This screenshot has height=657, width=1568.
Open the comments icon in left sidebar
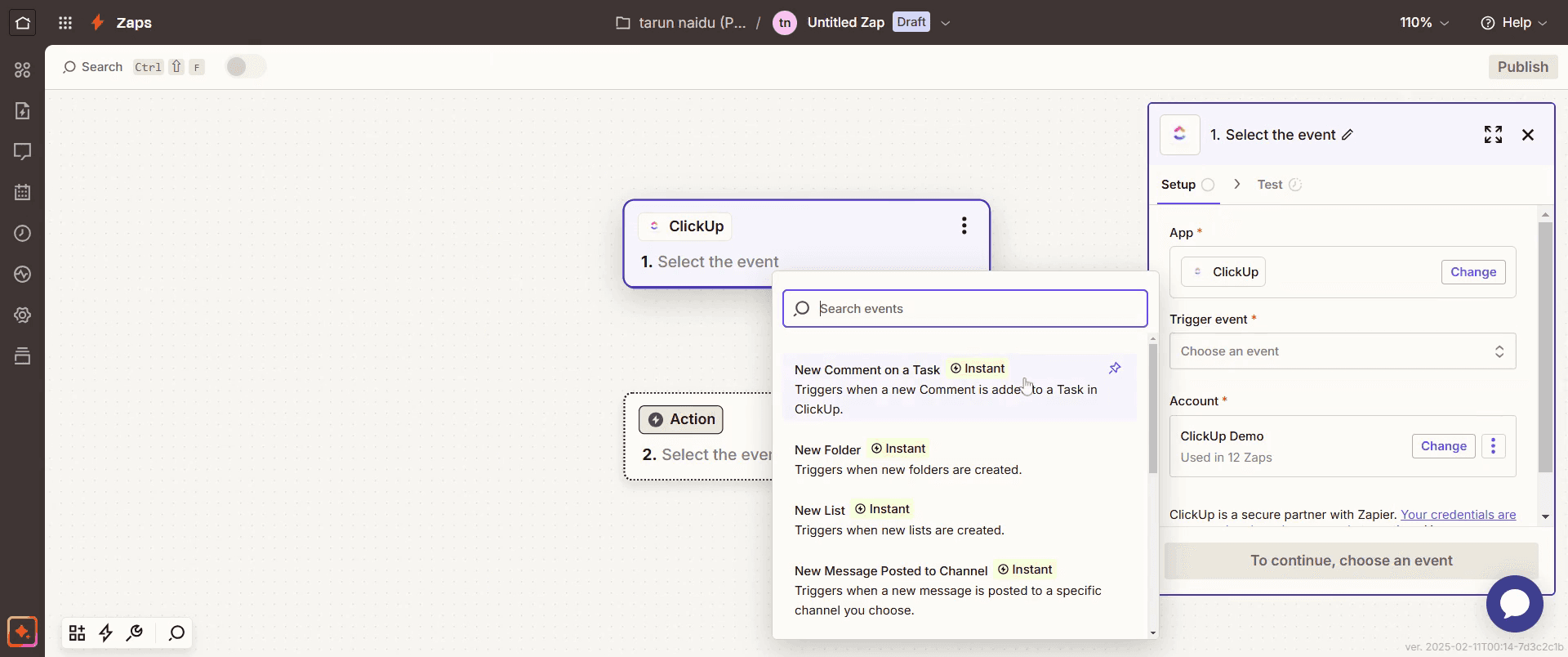[x=23, y=152]
